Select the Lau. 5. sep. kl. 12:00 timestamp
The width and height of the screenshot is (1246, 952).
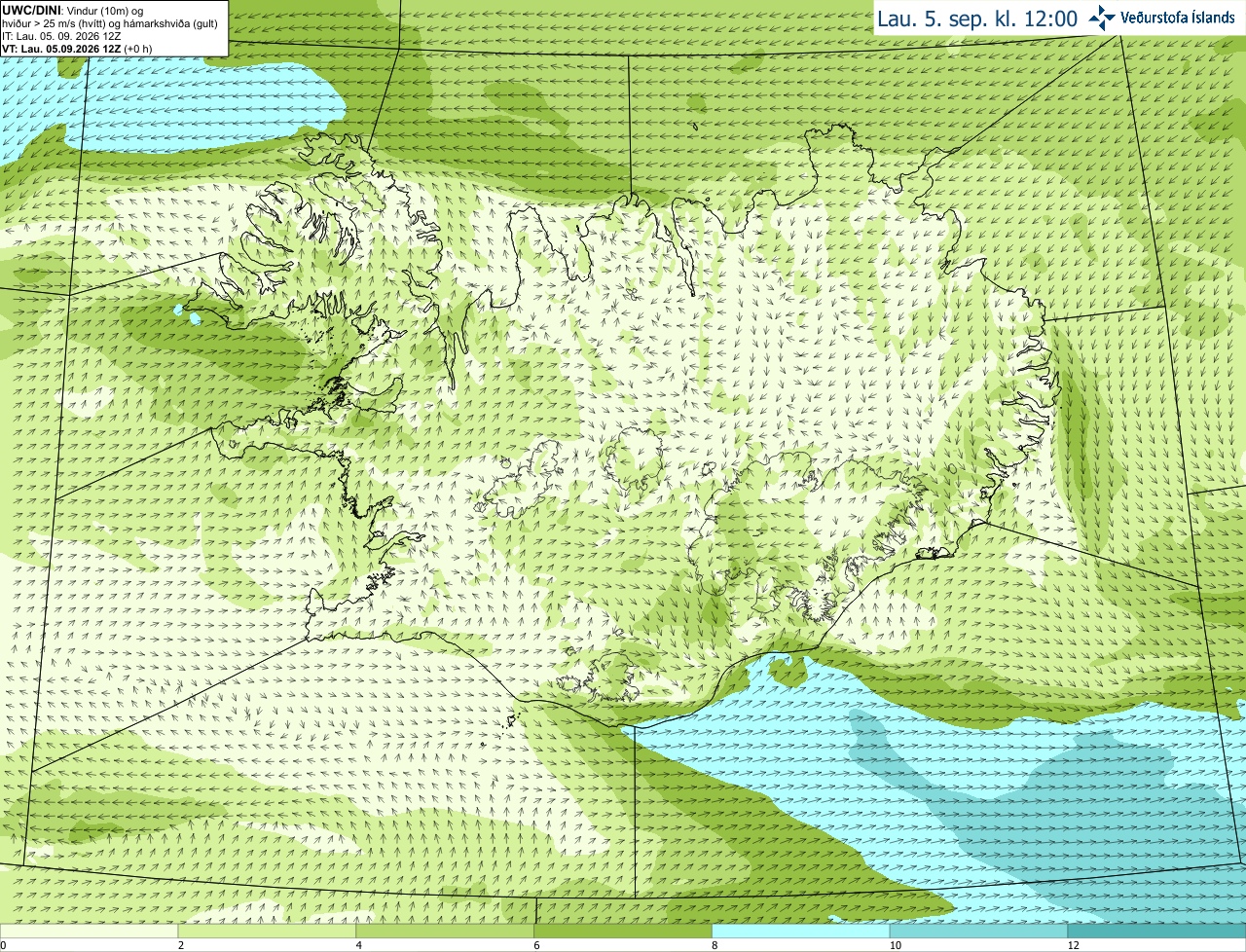pyautogui.click(x=977, y=18)
